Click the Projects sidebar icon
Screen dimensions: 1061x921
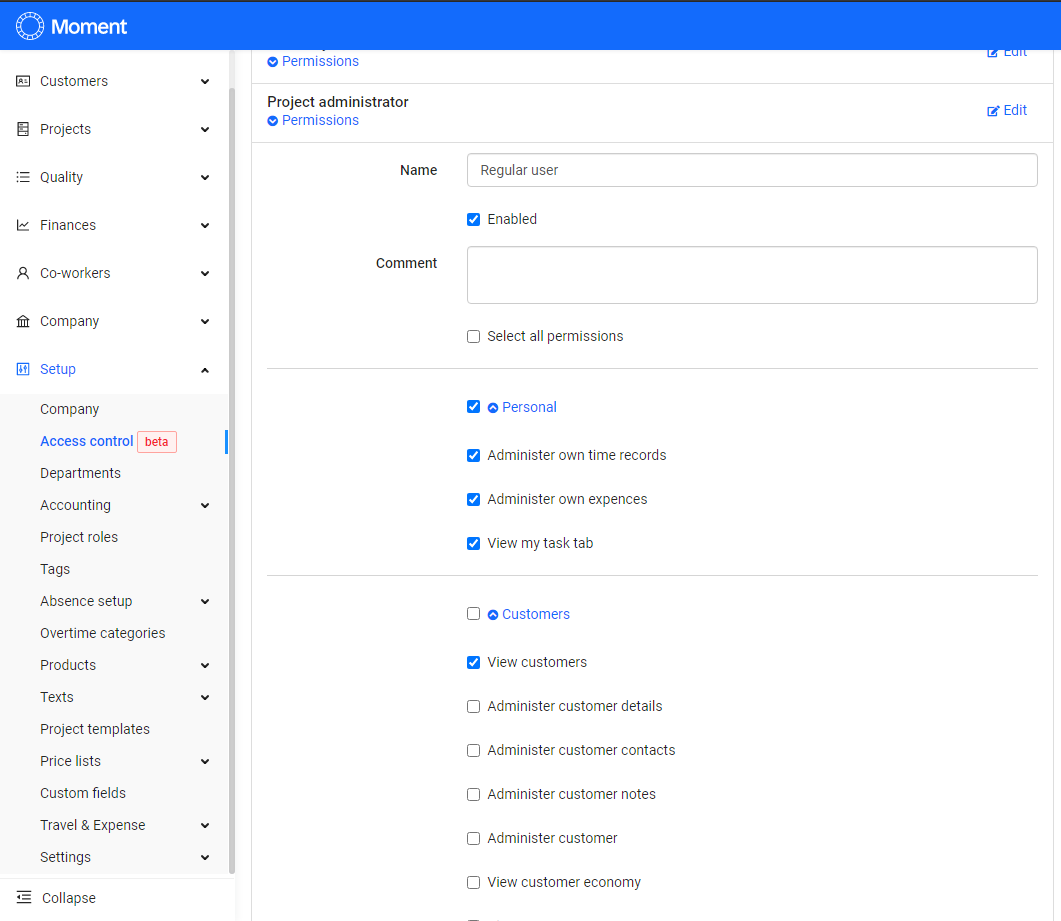point(23,129)
